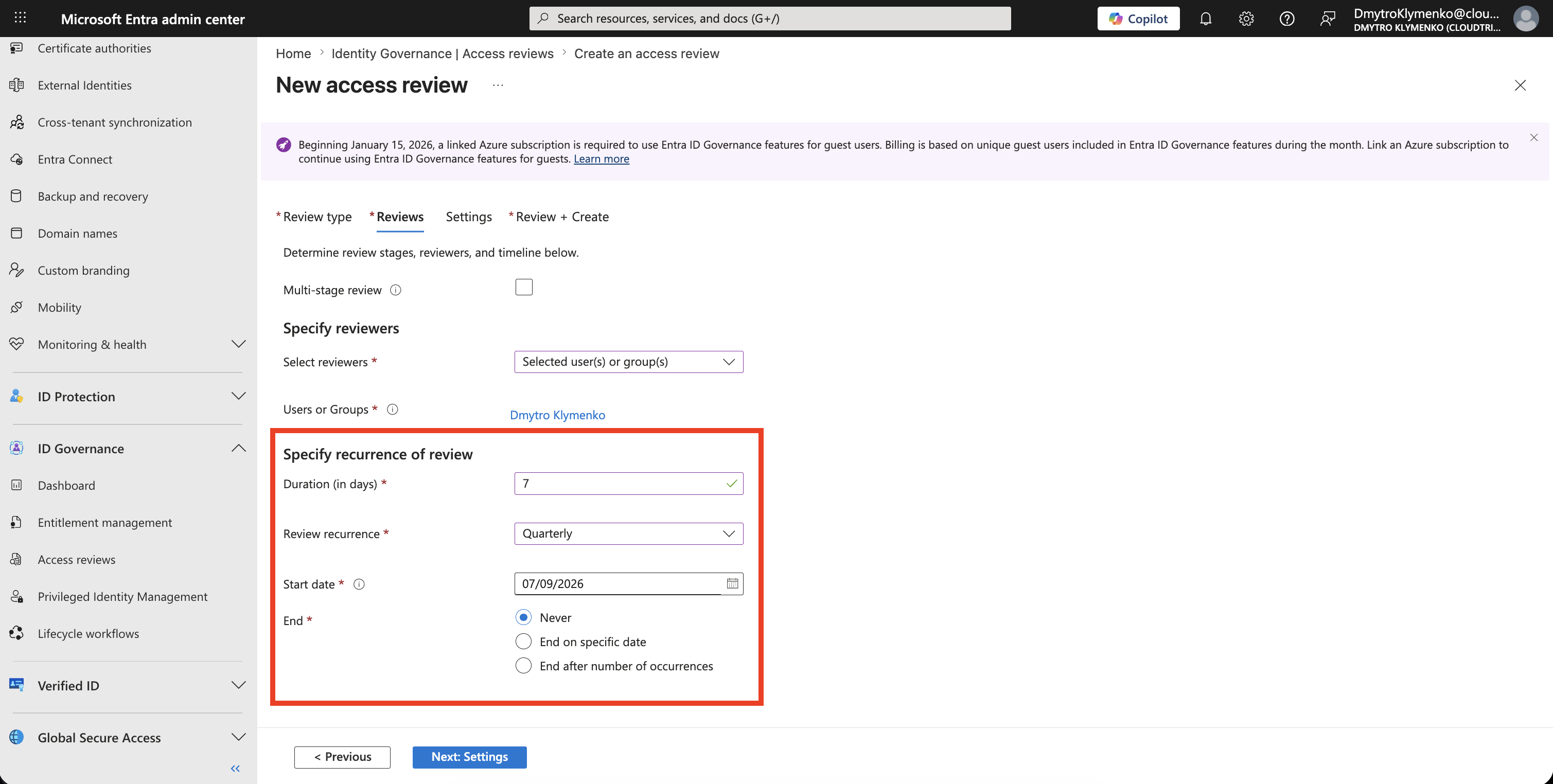Open the Copilot button
This screenshot has height=784, width=1553.
(x=1138, y=19)
